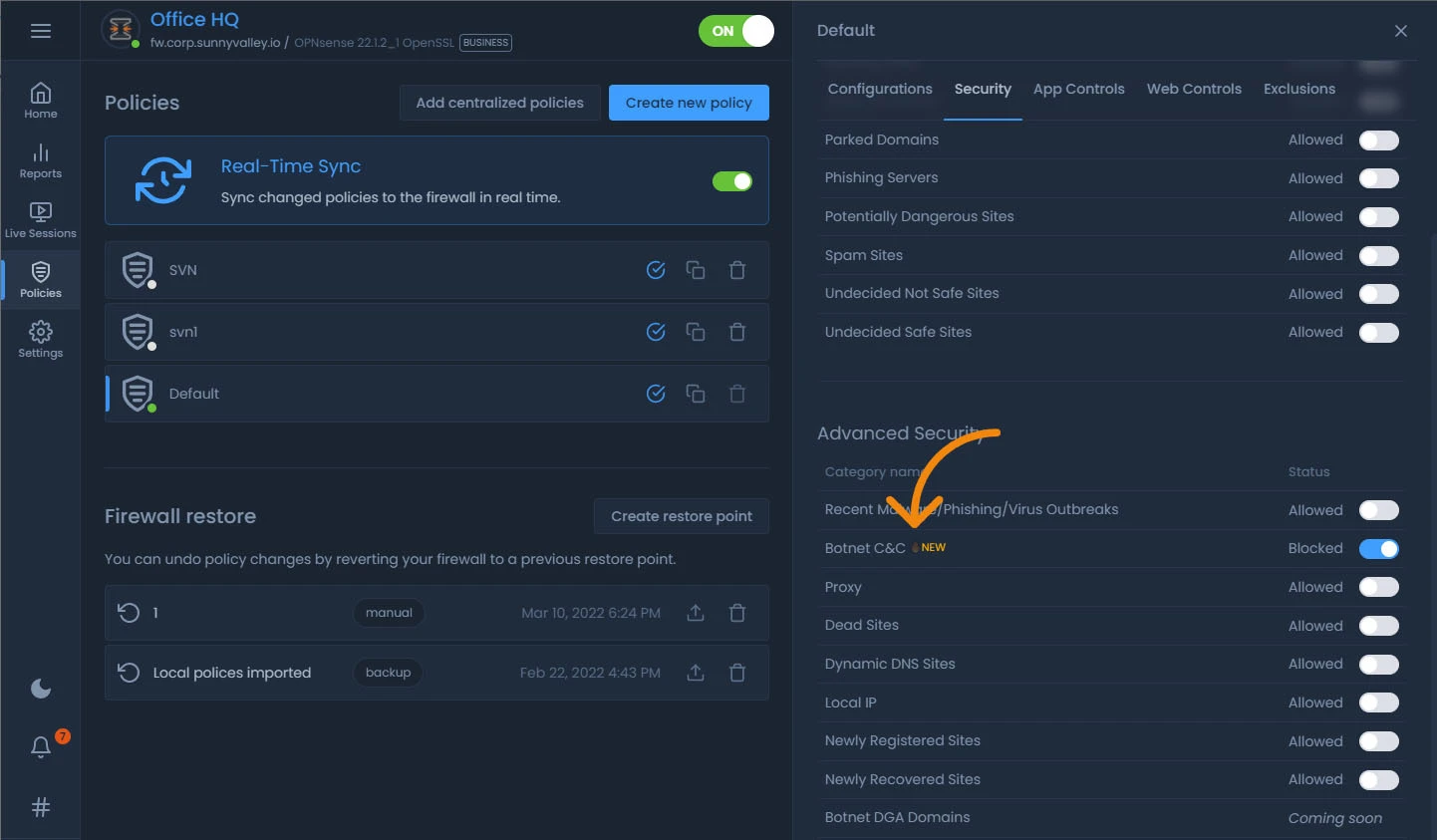The height and width of the screenshot is (840, 1437).
Task: Turn off Botnet C&C blocking
Action: click(1379, 548)
